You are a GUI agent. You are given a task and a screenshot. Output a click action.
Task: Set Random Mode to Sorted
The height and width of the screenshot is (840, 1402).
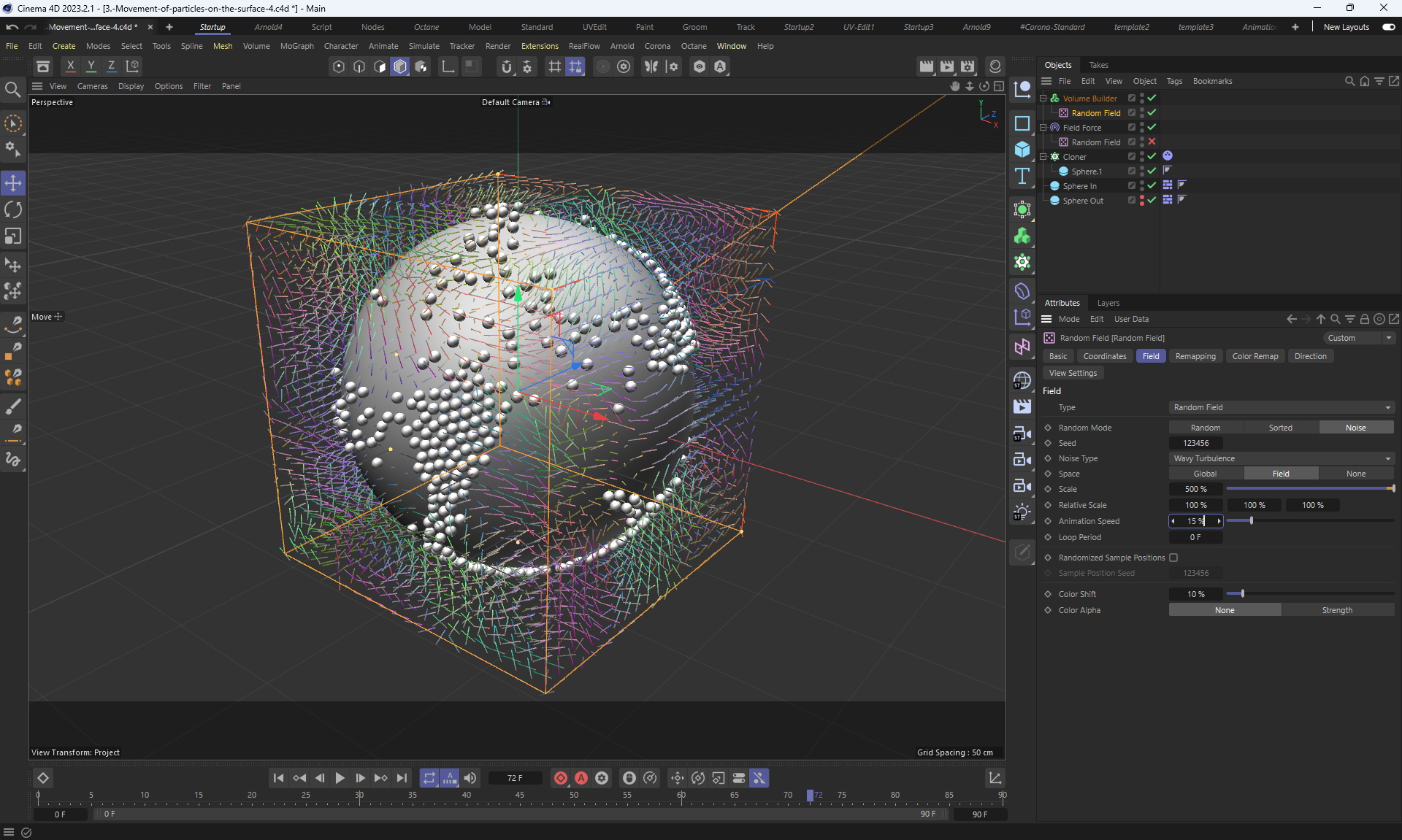1280,428
